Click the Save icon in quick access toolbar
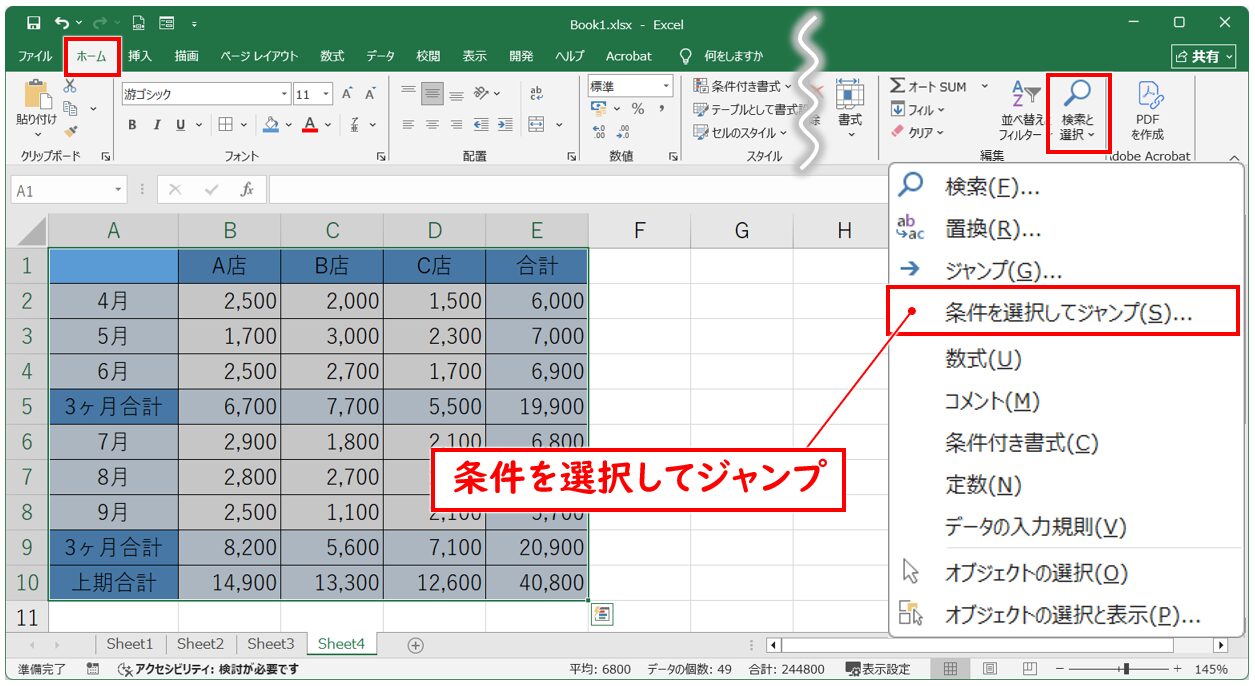 (x=34, y=23)
